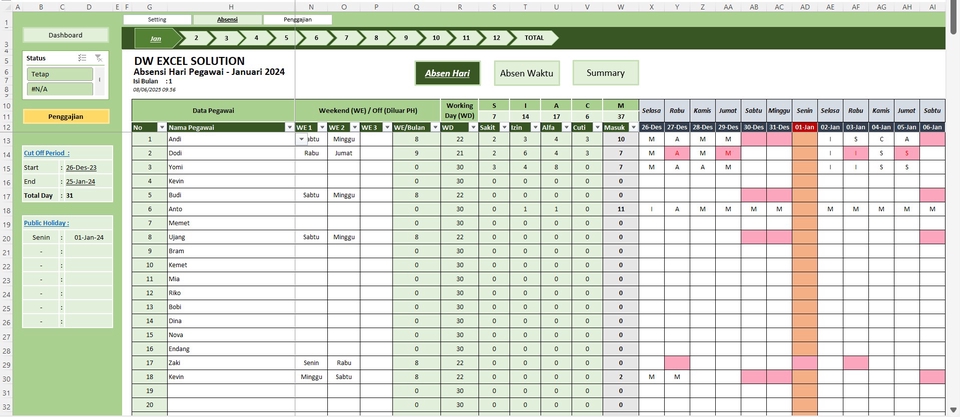
Task: Open the WD column filter dropdown
Action: coord(473,127)
